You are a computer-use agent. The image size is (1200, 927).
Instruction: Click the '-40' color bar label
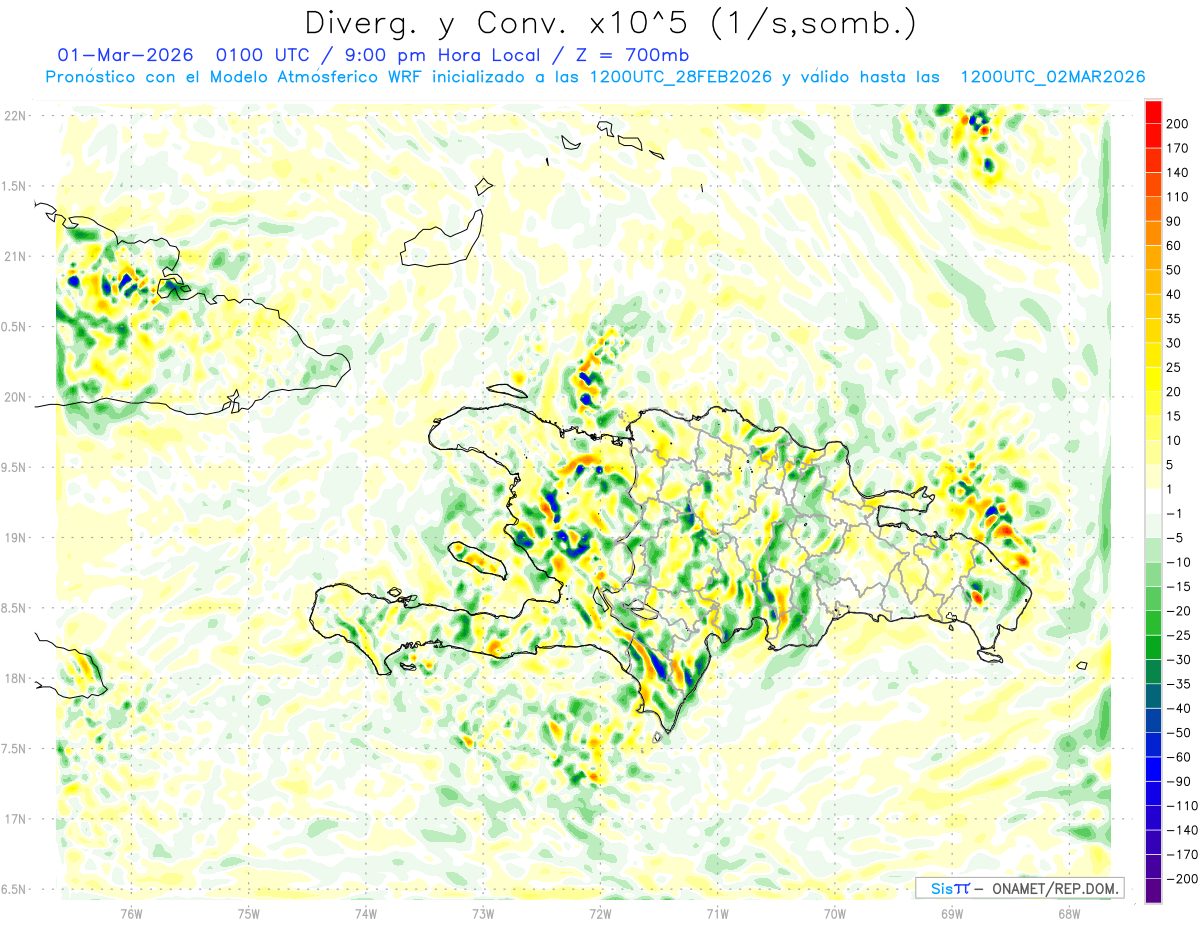(x=1178, y=708)
